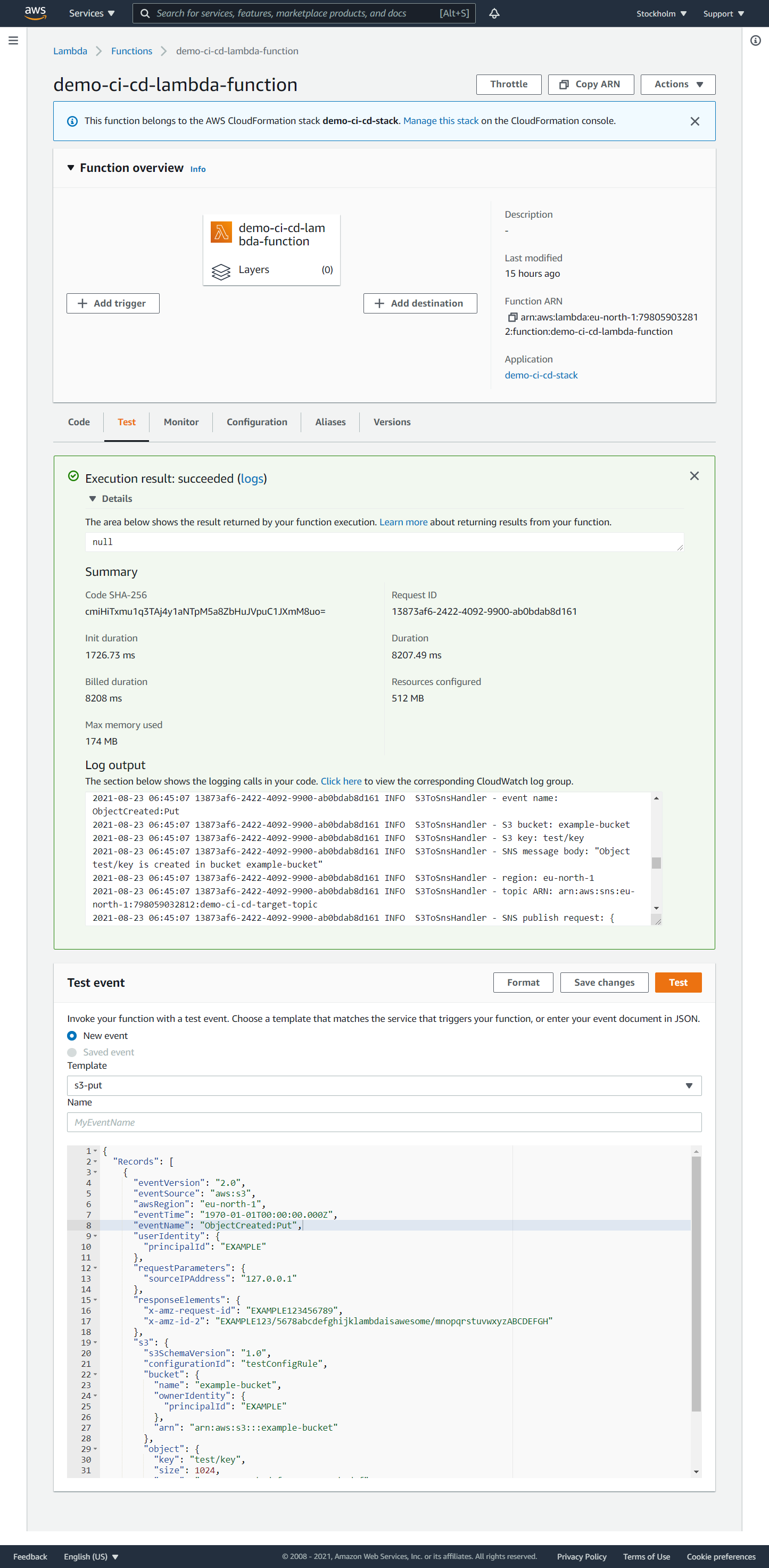Fold the Records array at line 2
Screen dimensions: 769x1568
(x=95, y=1162)
